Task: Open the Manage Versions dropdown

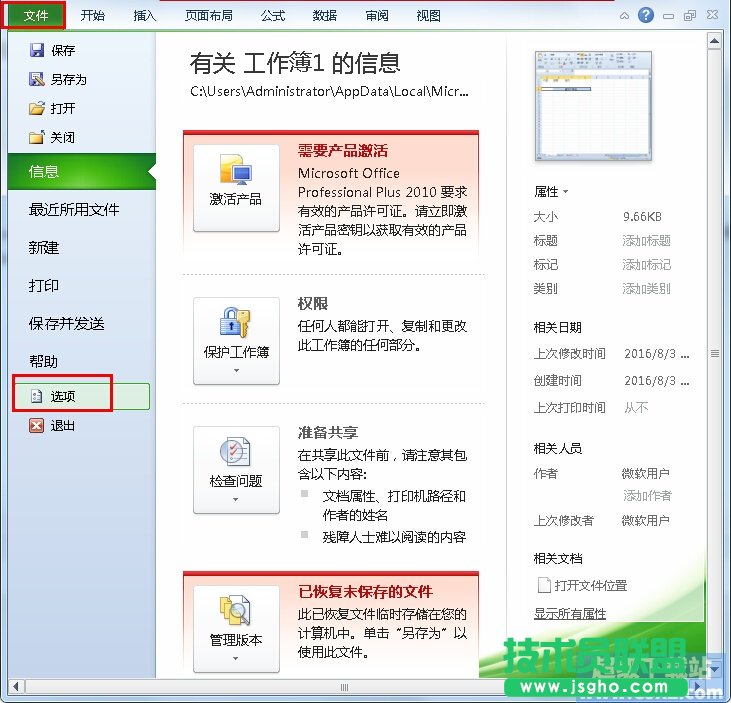Action: pos(236,627)
